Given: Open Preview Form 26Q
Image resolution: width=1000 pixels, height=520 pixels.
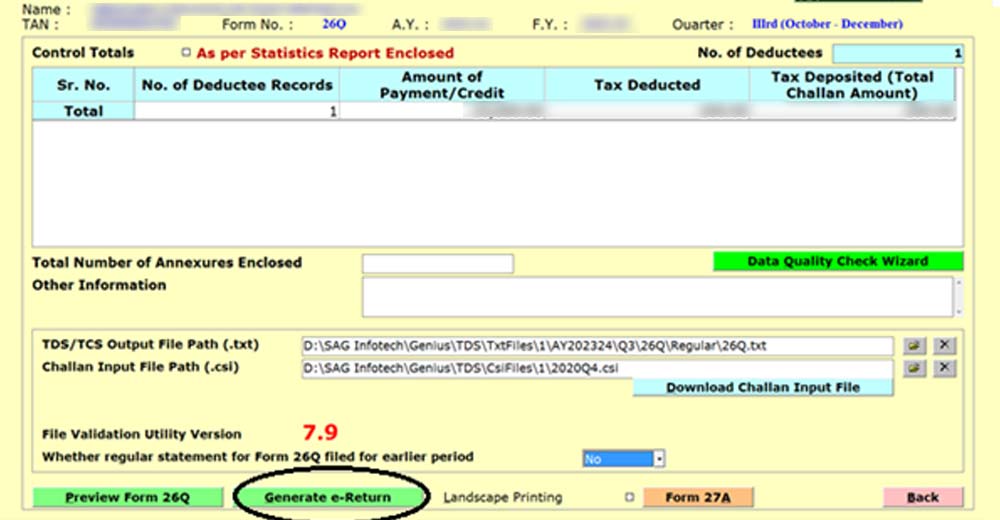Looking at the screenshot, I should (x=127, y=497).
